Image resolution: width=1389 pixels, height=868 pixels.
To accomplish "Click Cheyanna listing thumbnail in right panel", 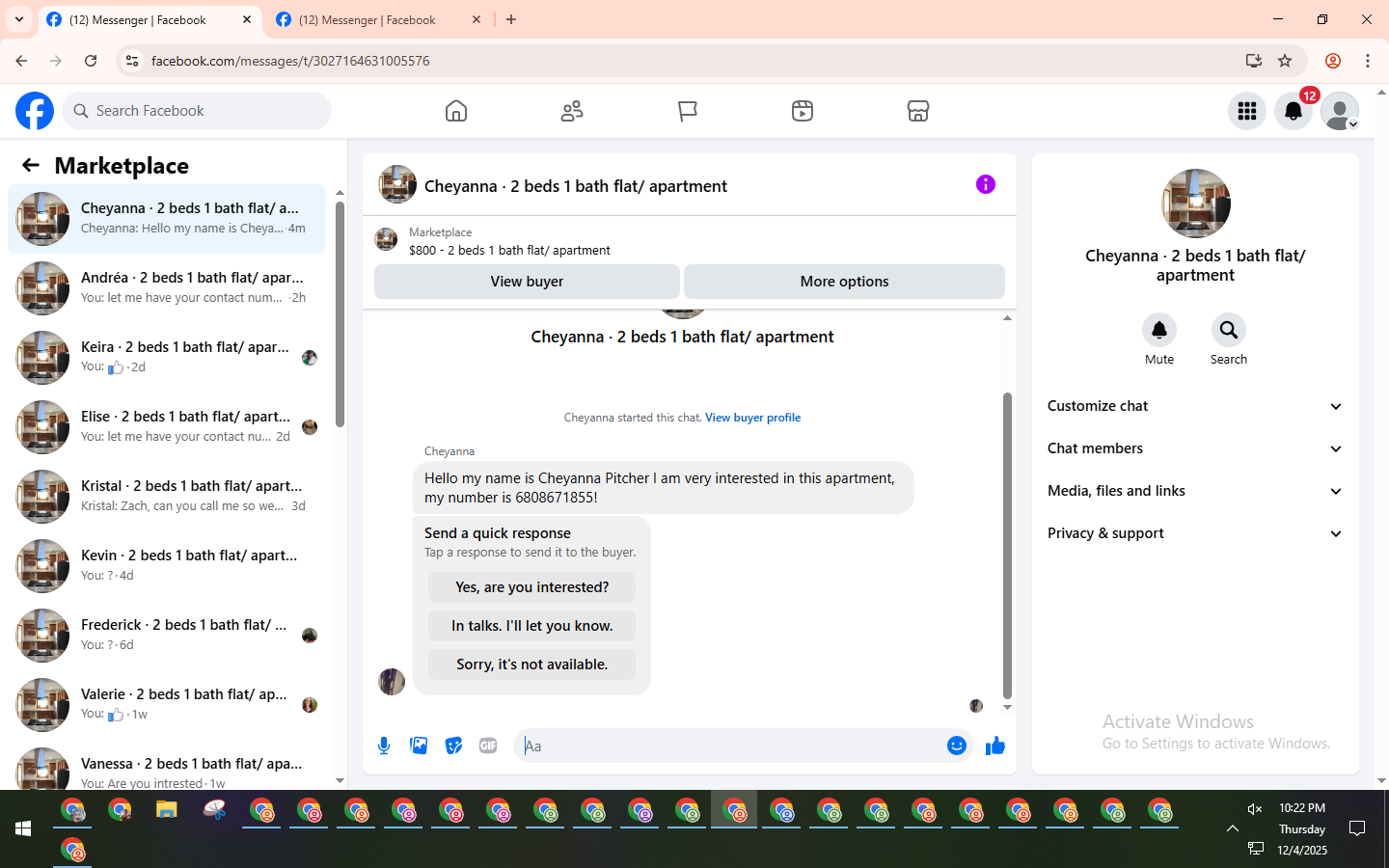I will 1196,203.
